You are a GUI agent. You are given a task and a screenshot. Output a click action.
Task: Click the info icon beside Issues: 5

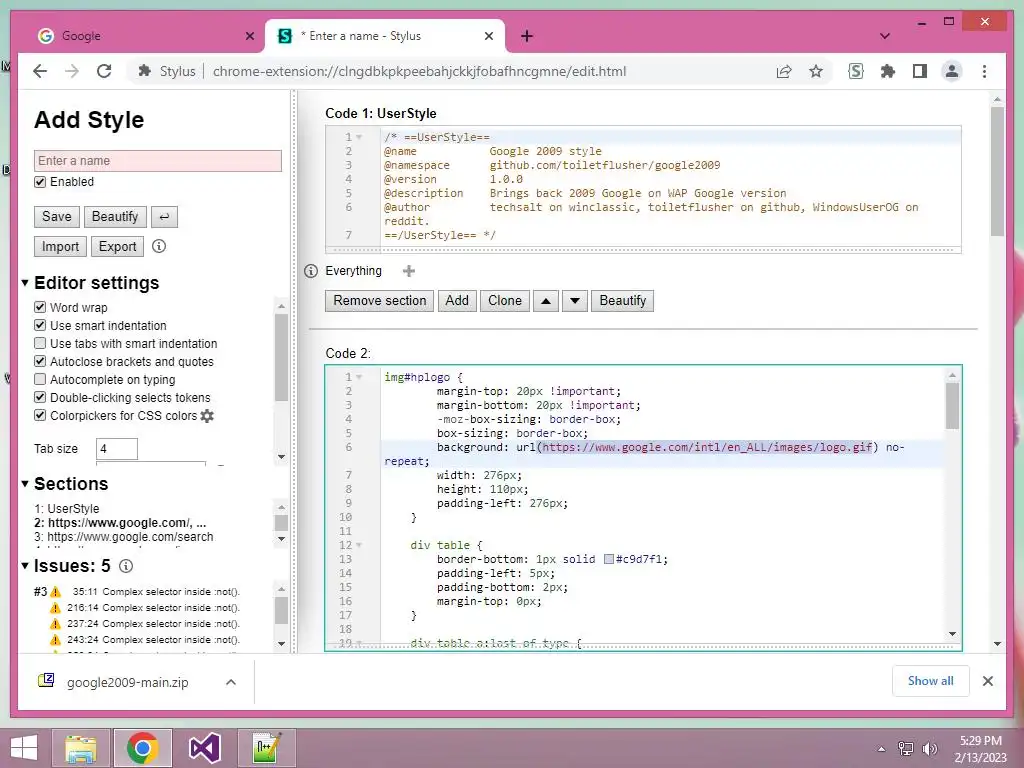pos(126,566)
